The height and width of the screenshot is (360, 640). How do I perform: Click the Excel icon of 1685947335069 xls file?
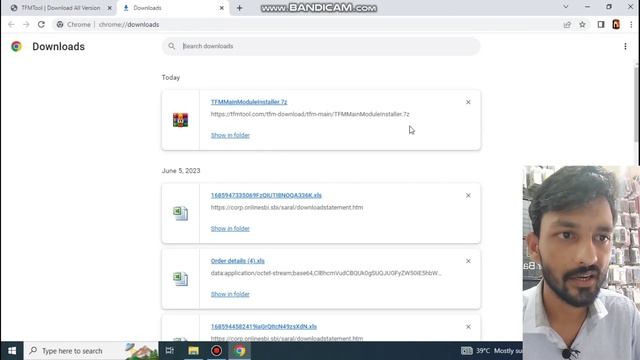pos(180,213)
